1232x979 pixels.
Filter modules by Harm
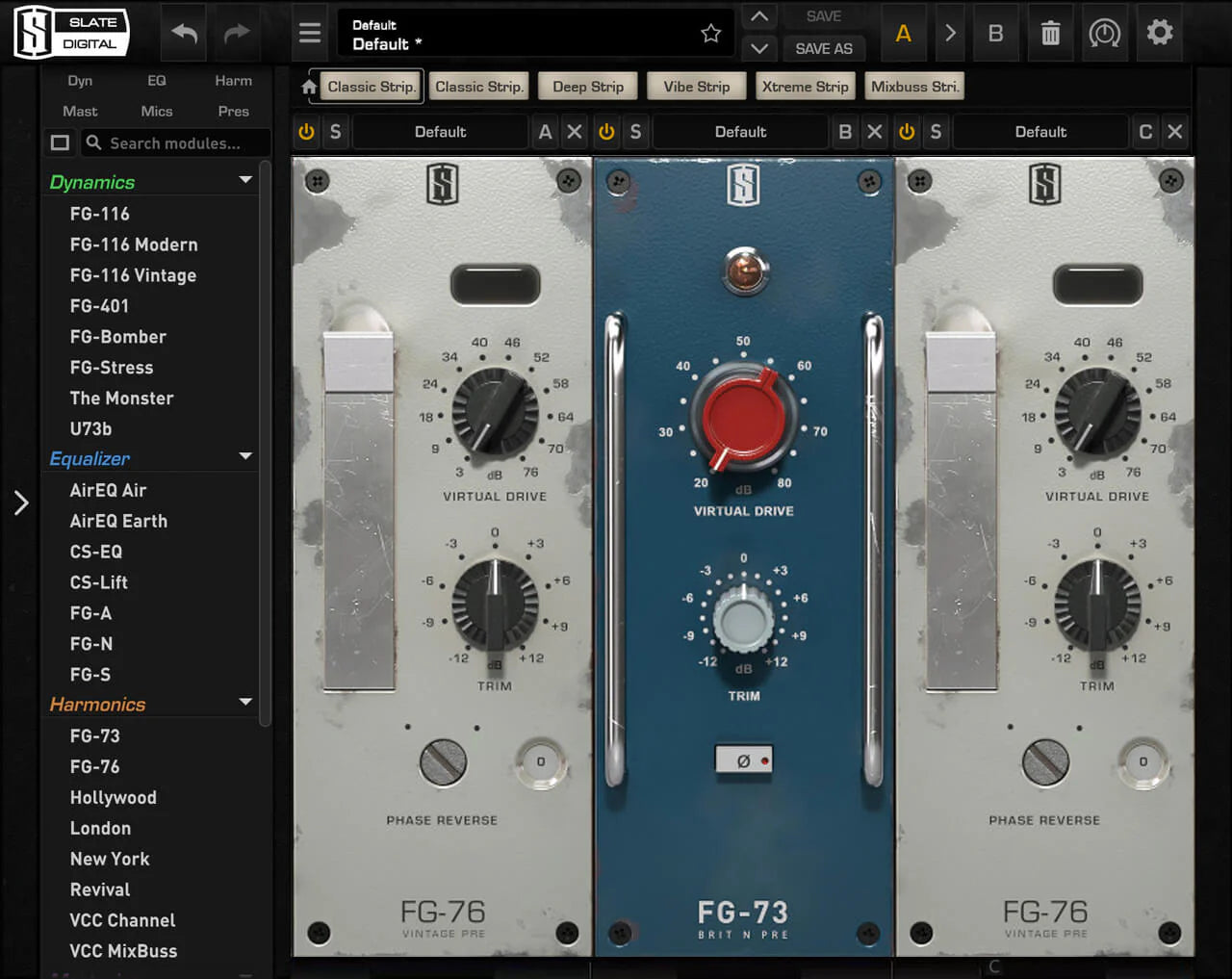[234, 81]
